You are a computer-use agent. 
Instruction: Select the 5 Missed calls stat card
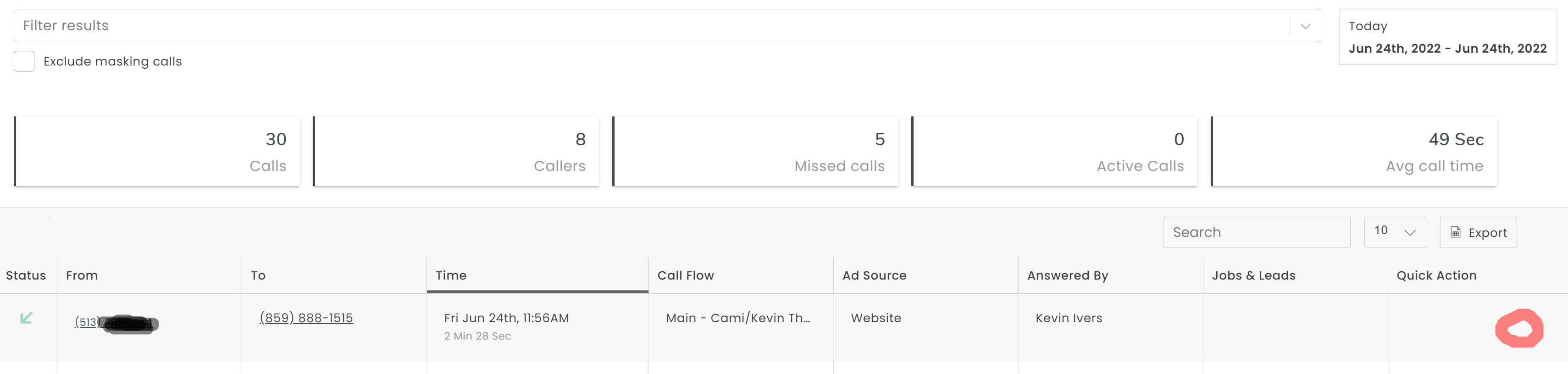755,151
